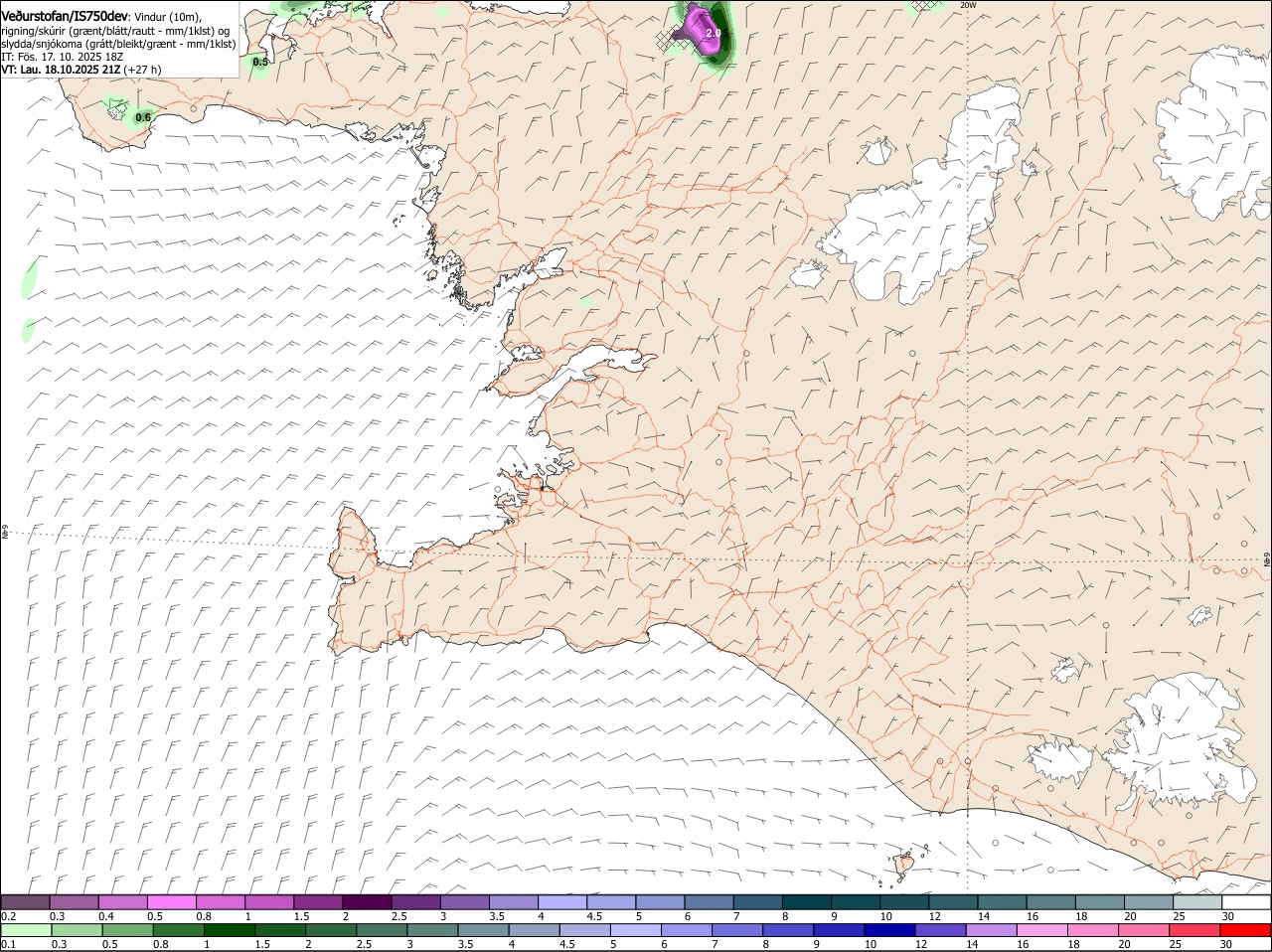Select the darkest purple swatch labelled 2 in the snow legend
The height and width of the screenshot is (952, 1272).
367,902
